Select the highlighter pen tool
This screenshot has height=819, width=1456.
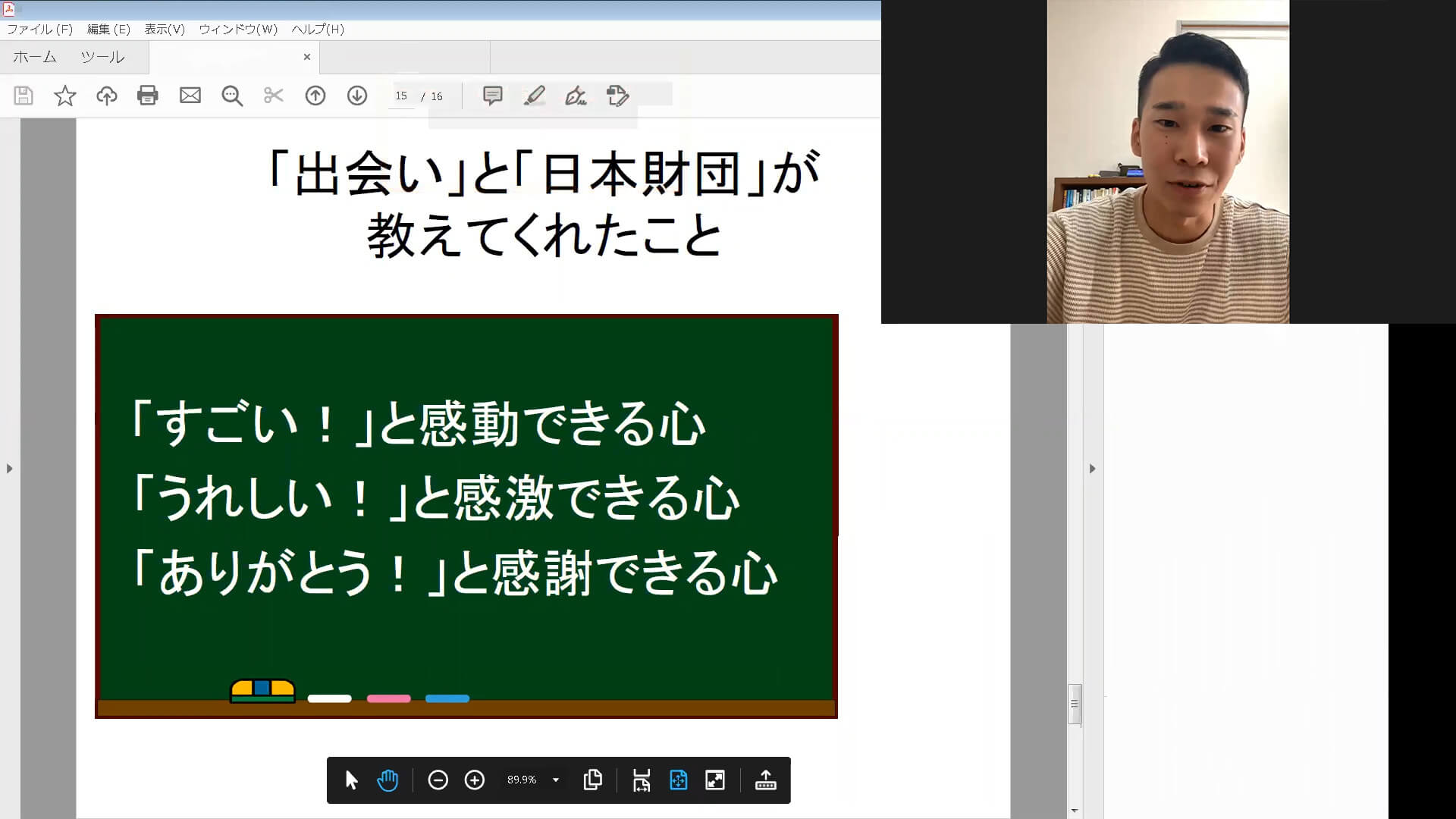(x=534, y=96)
